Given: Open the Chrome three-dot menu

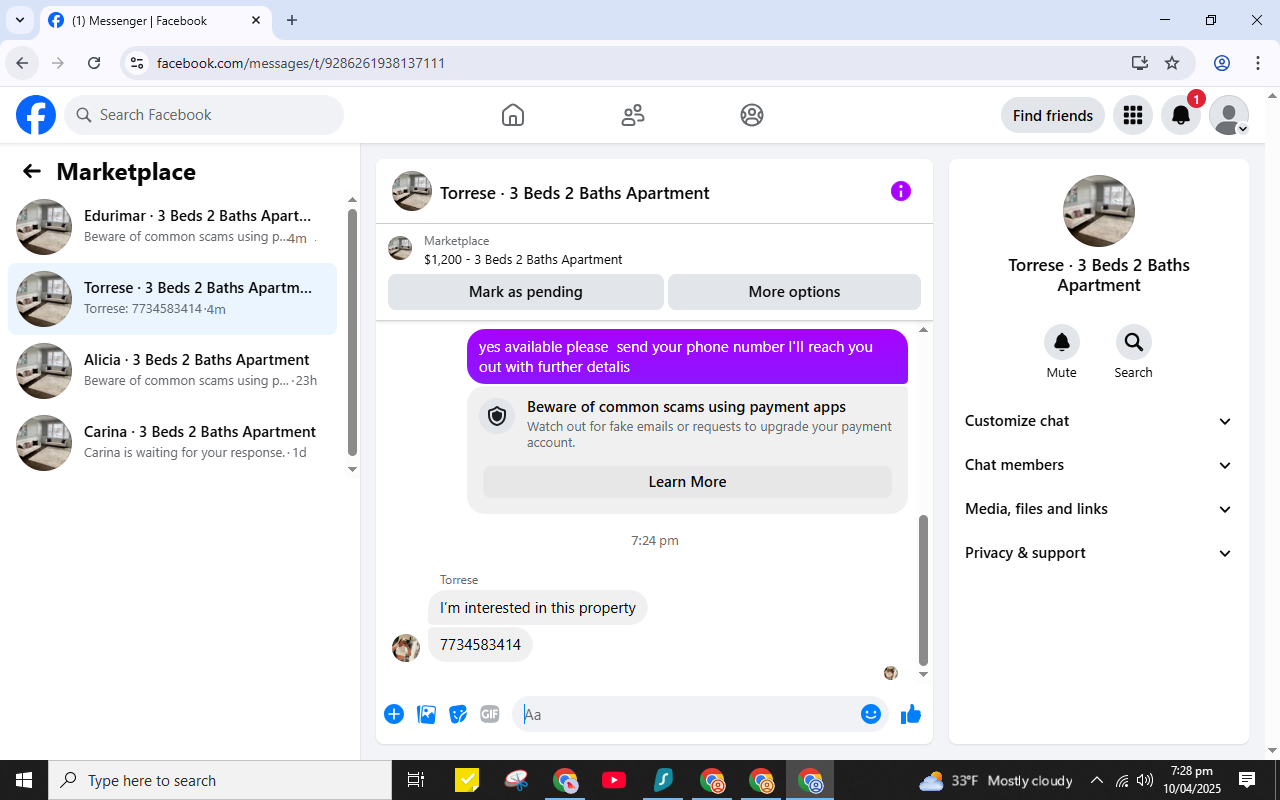Looking at the screenshot, I should (x=1258, y=63).
